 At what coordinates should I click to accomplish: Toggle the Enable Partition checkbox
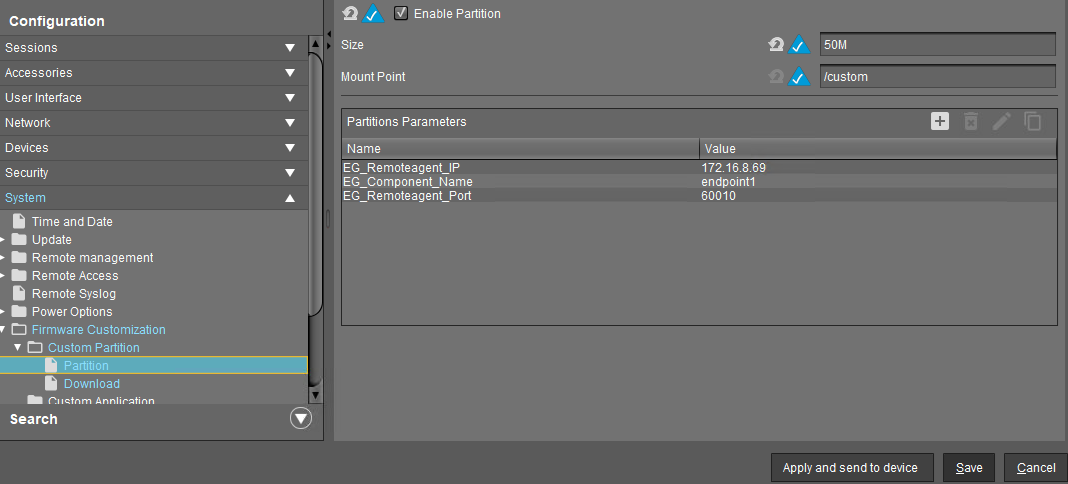pyautogui.click(x=401, y=13)
